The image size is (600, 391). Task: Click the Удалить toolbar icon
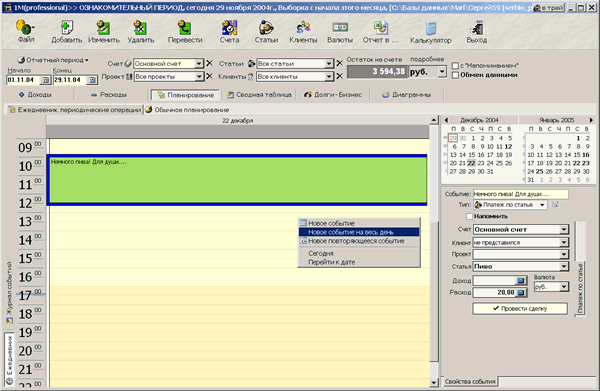[140, 31]
